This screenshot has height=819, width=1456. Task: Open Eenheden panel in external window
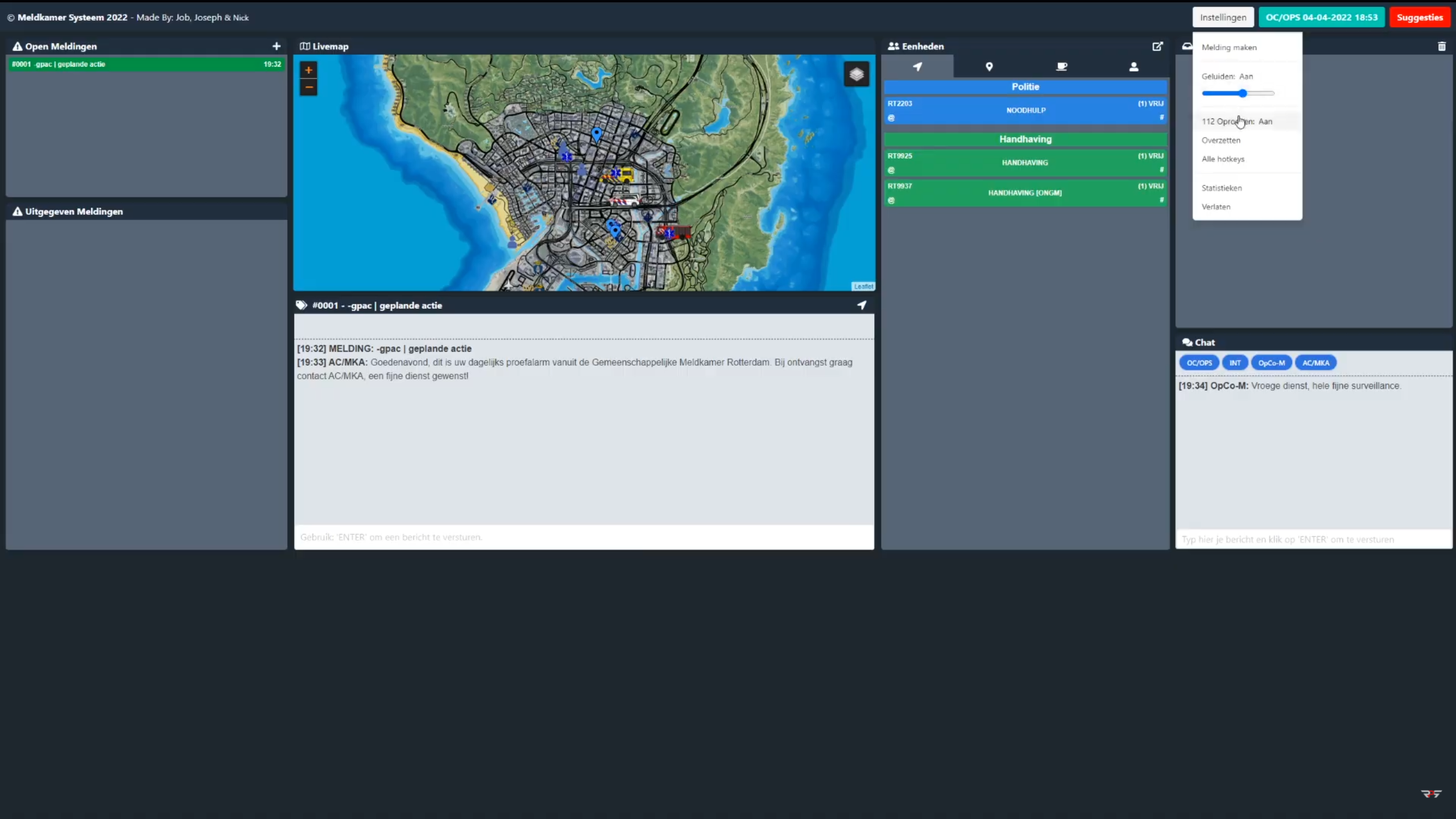point(1157,46)
